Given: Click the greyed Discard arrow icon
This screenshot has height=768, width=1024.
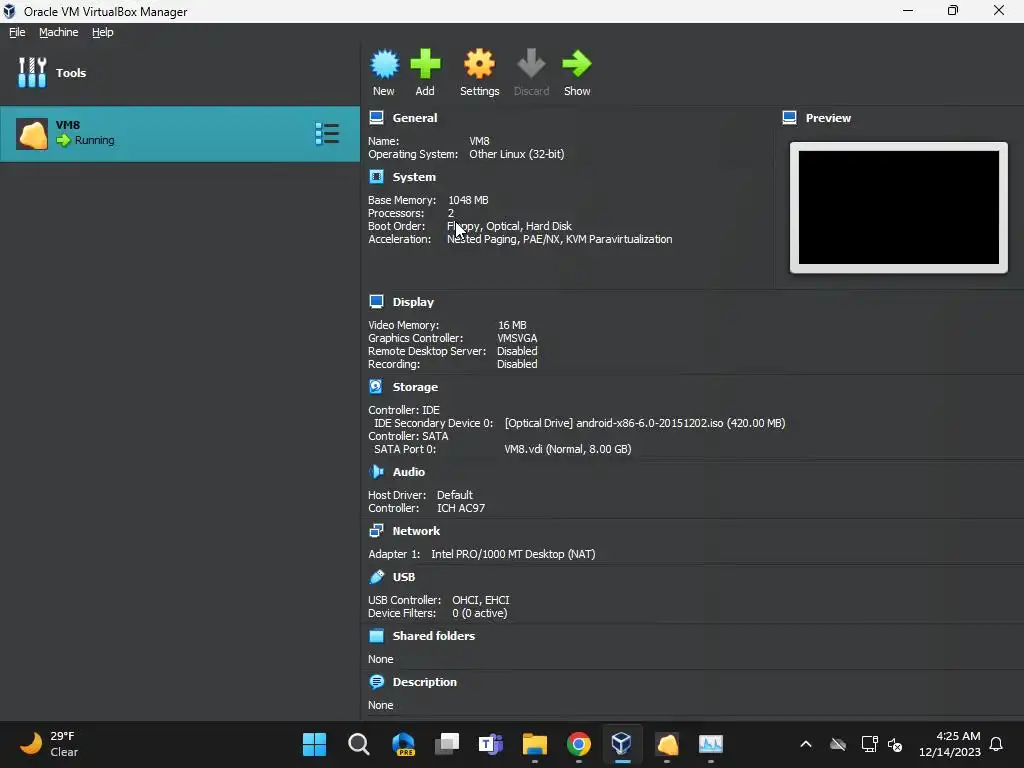Looking at the screenshot, I should click(x=531, y=64).
